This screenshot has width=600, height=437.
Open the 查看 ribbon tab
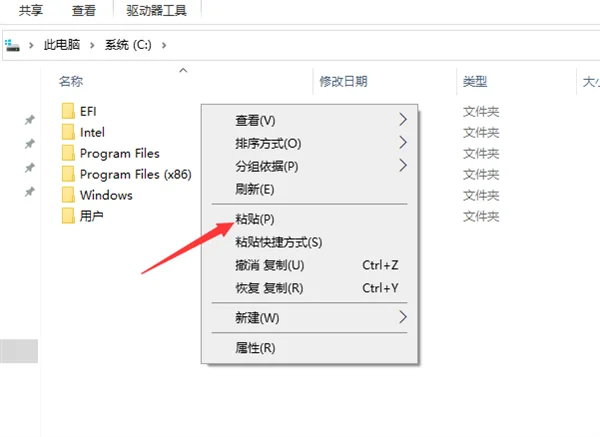[x=84, y=10]
